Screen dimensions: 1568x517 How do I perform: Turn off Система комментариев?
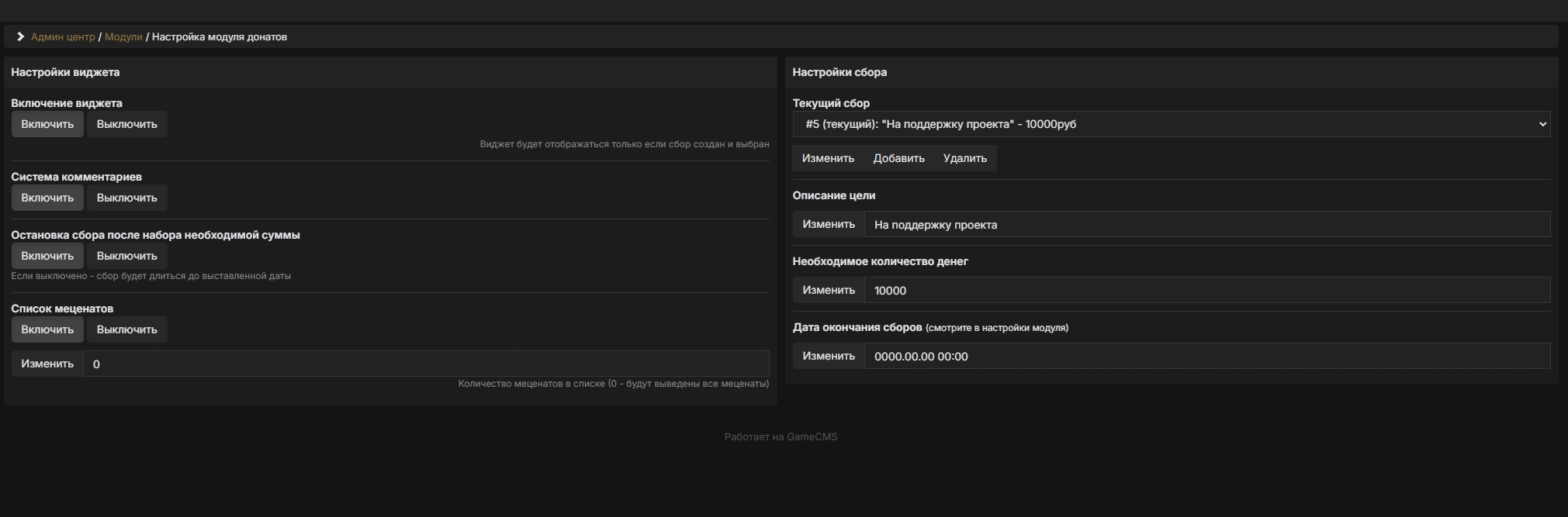click(x=126, y=198)
